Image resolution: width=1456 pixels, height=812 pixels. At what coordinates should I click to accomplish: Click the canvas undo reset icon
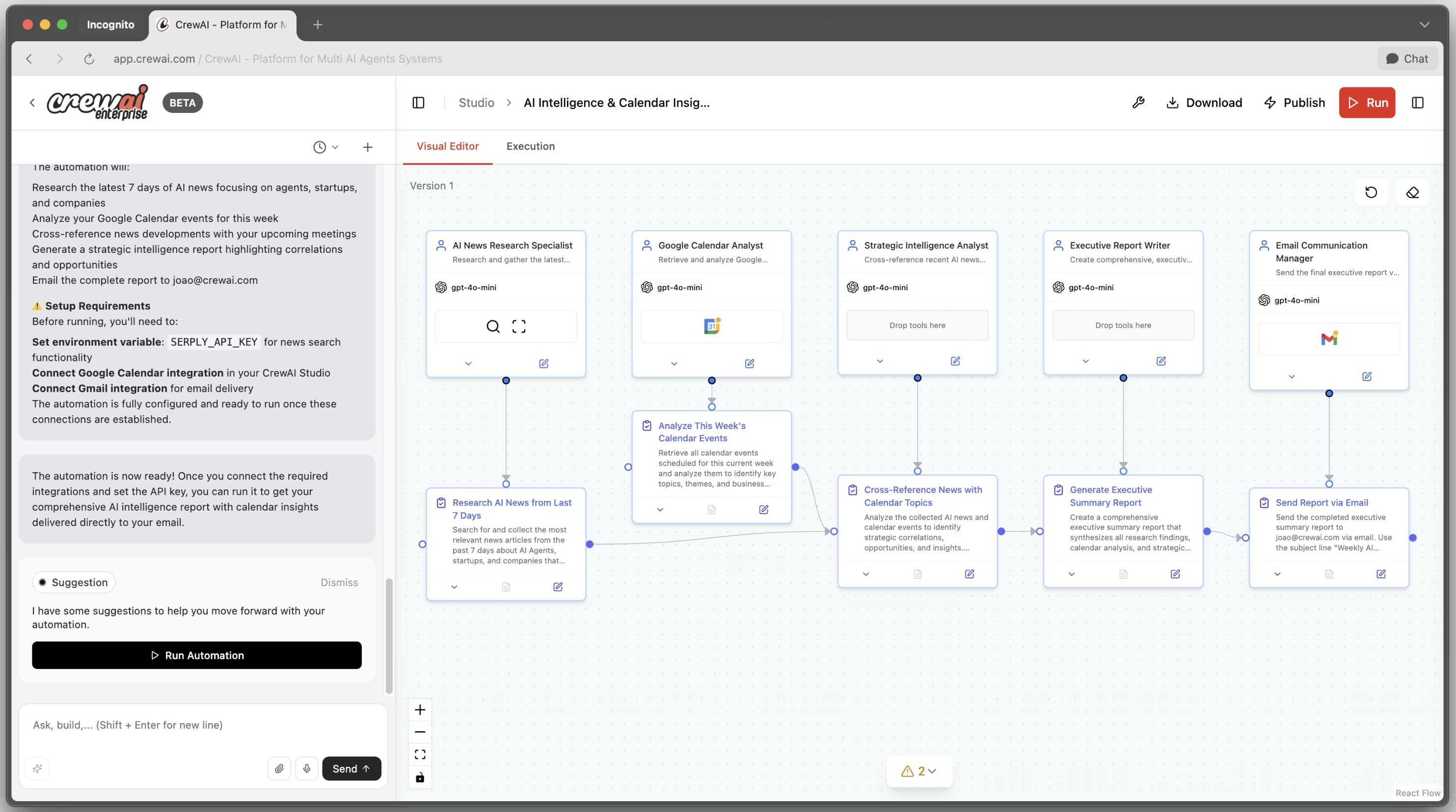1371,192
